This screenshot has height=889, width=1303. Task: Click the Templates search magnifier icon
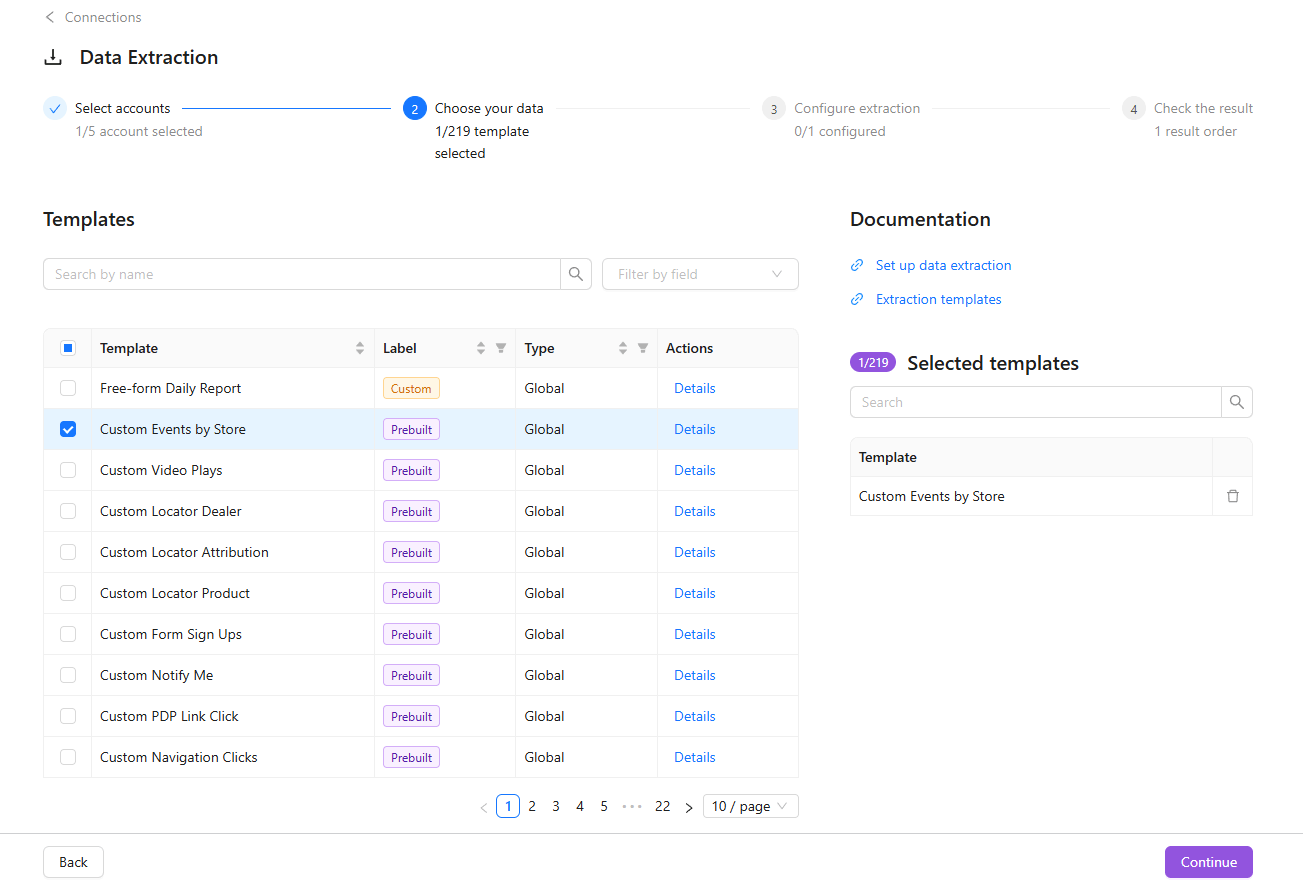click(x=576, y=274)
